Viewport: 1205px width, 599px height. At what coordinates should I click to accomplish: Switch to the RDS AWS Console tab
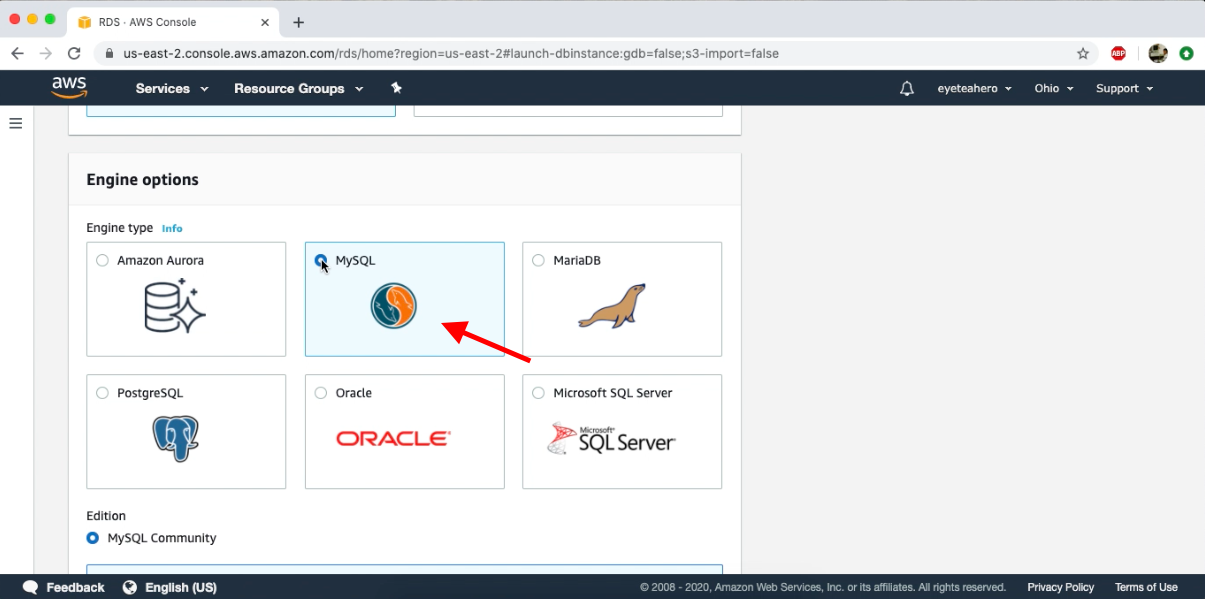click(172, 22)
